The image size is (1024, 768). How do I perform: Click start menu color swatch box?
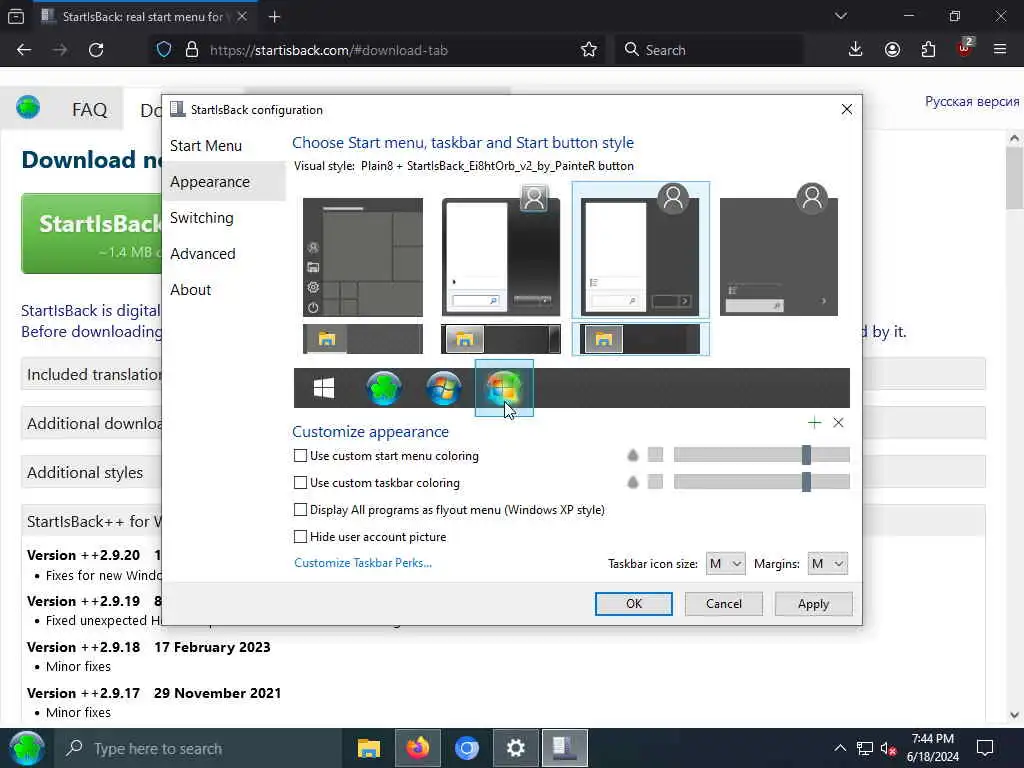(655, 455)
